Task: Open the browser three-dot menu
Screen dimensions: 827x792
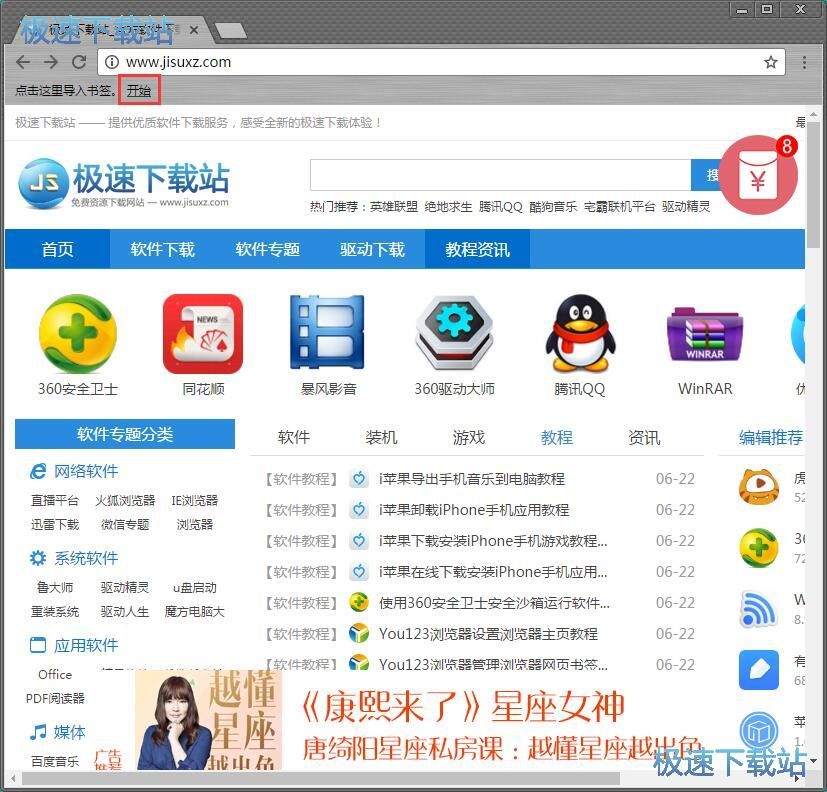Action: [804, 62]
